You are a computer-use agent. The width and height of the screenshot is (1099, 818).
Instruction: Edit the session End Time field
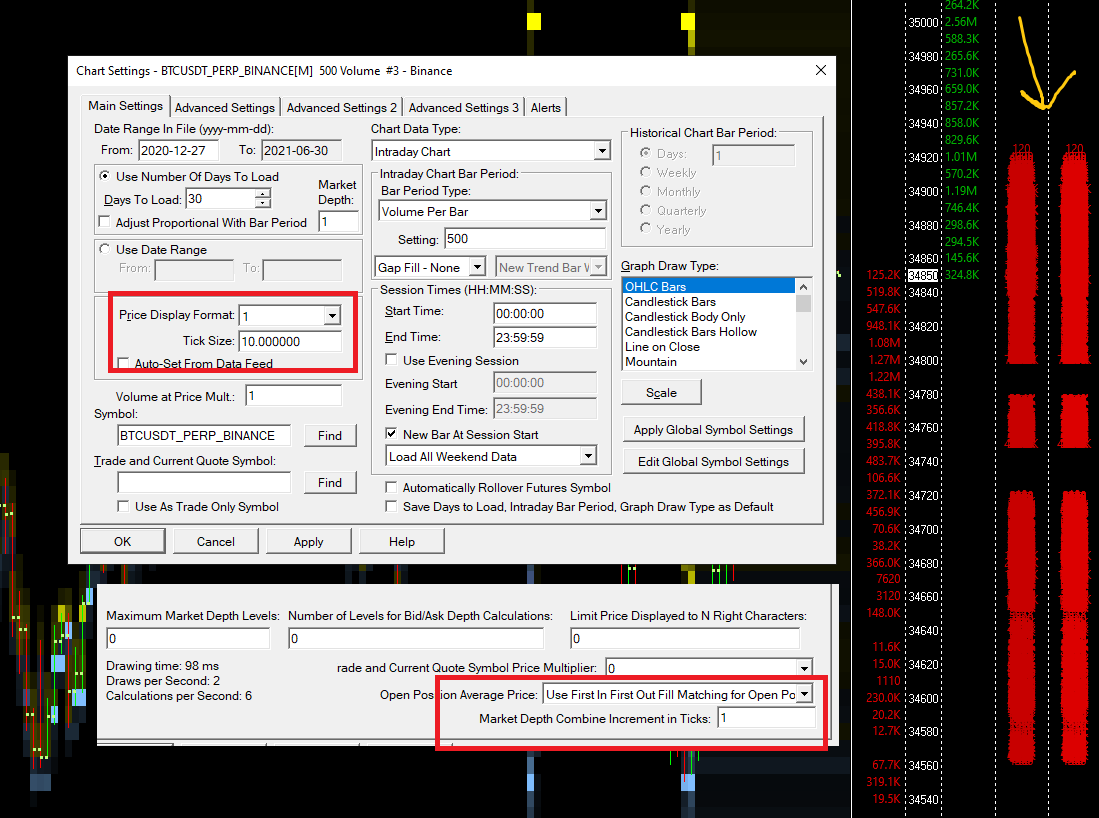tap(545, 337)
